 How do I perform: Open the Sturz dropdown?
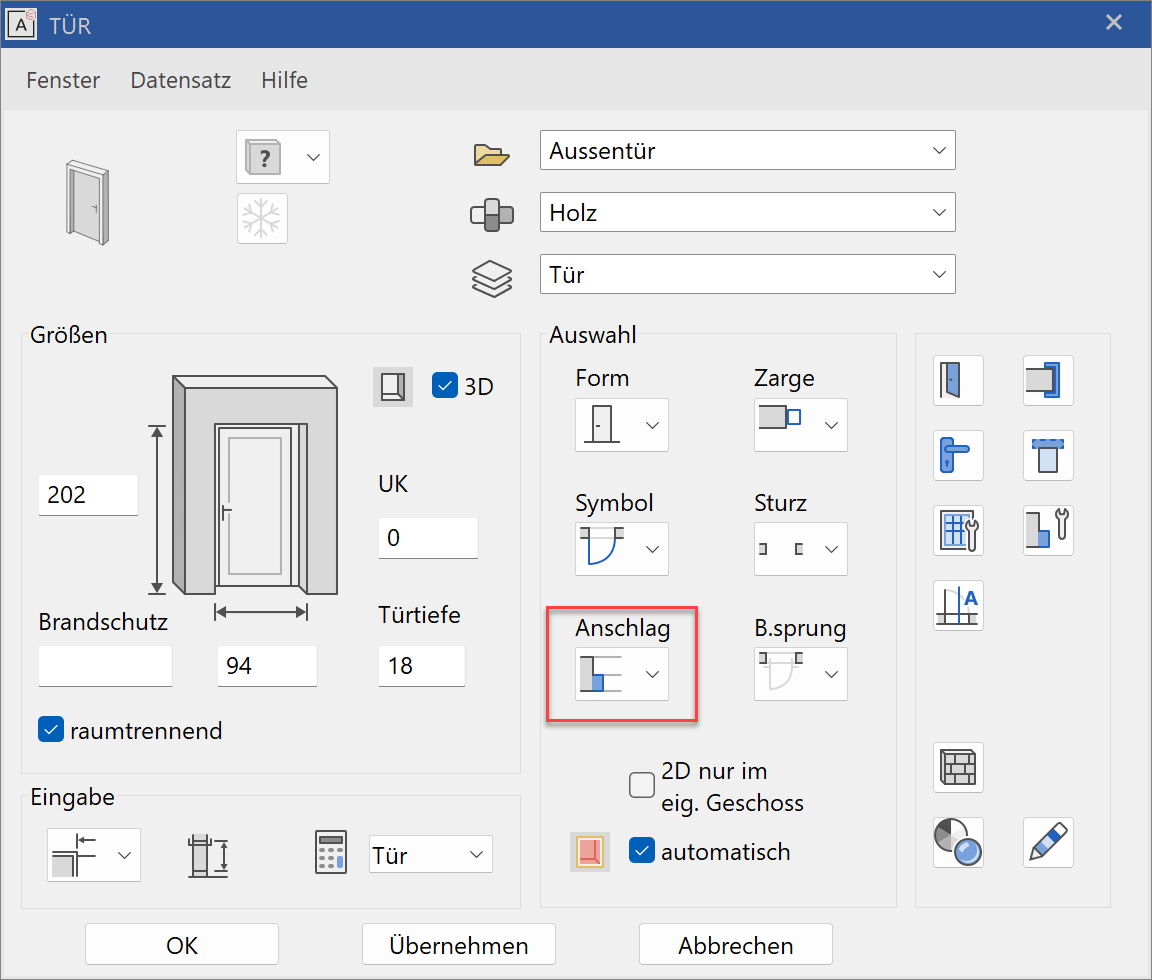click(x=800, y=549)
